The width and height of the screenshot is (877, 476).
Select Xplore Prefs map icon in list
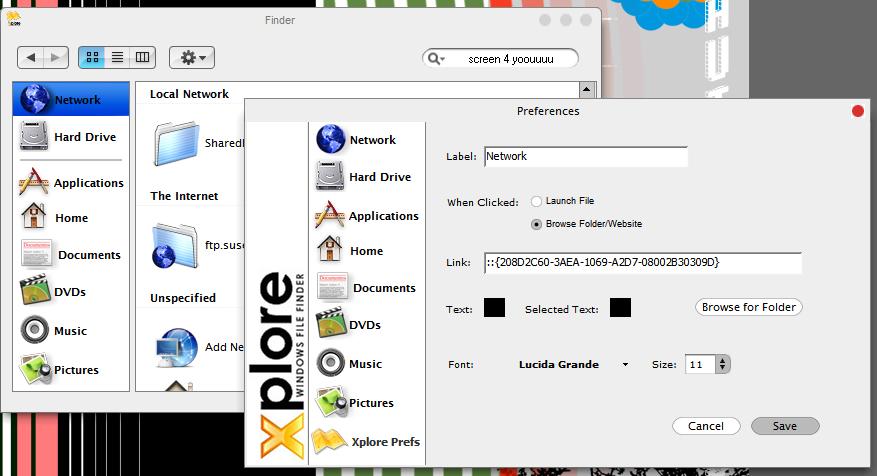[x=329, y=441]
